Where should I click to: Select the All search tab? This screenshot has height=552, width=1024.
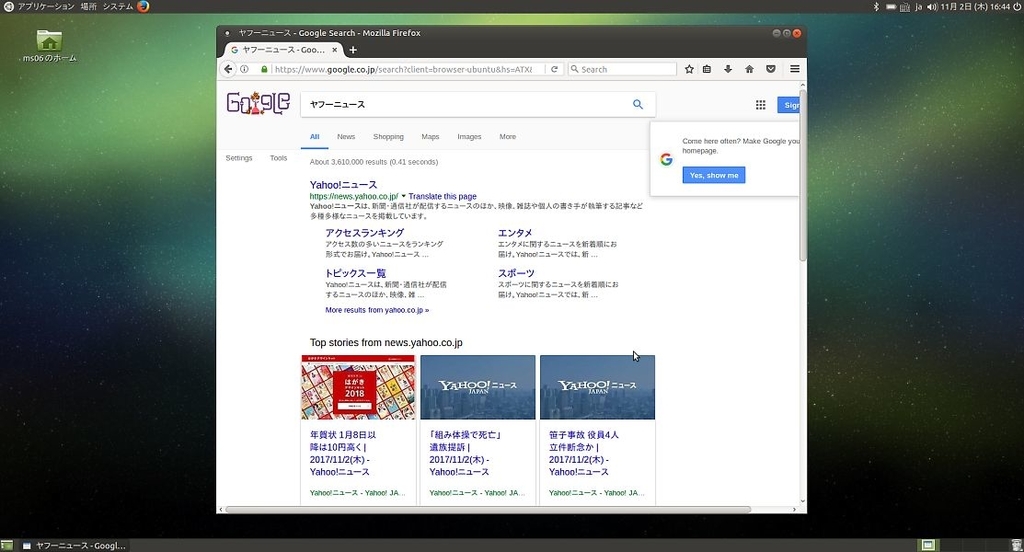click(x=314, y=137)
